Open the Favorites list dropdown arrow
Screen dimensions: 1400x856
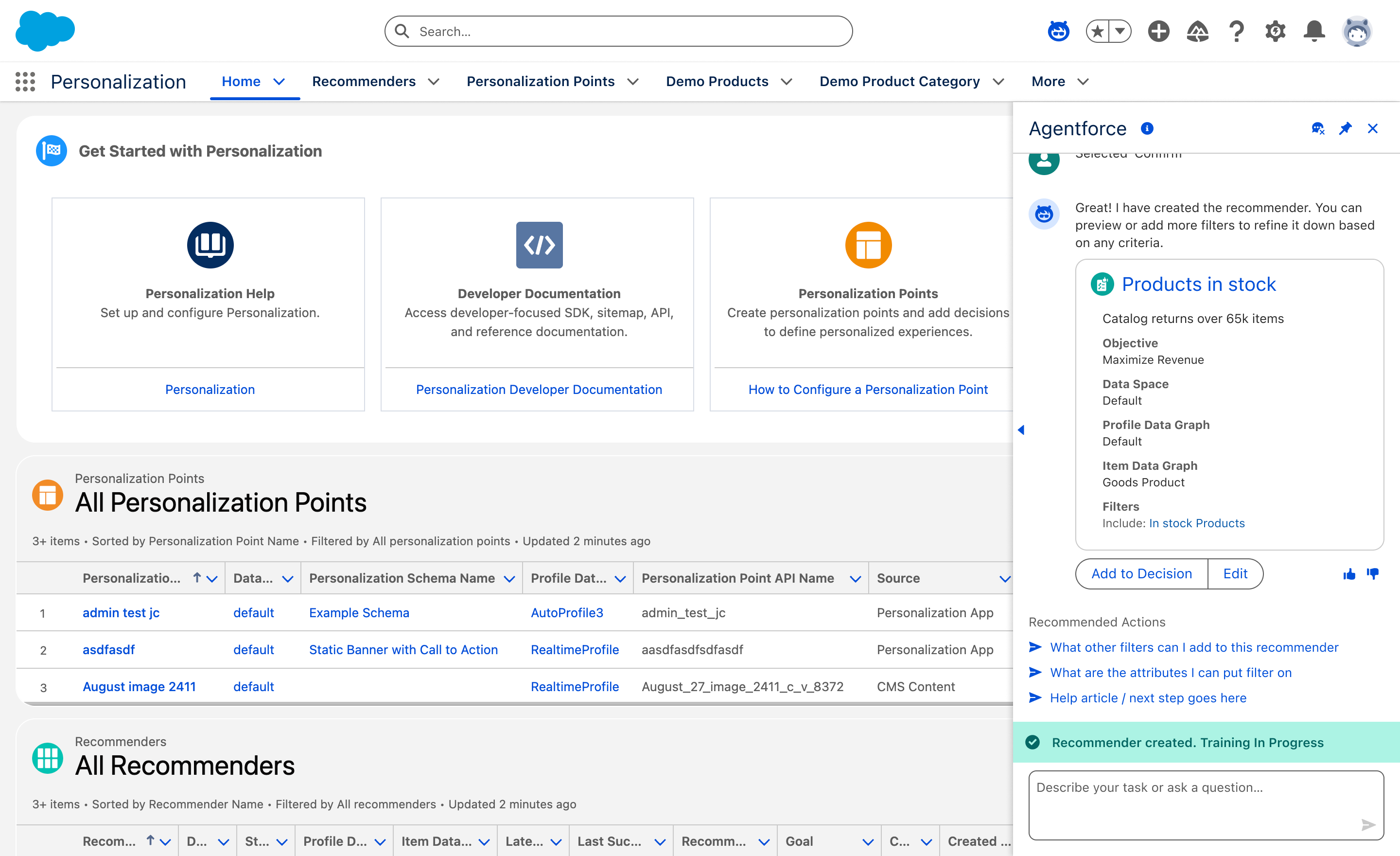click(x=1120, y=31)
